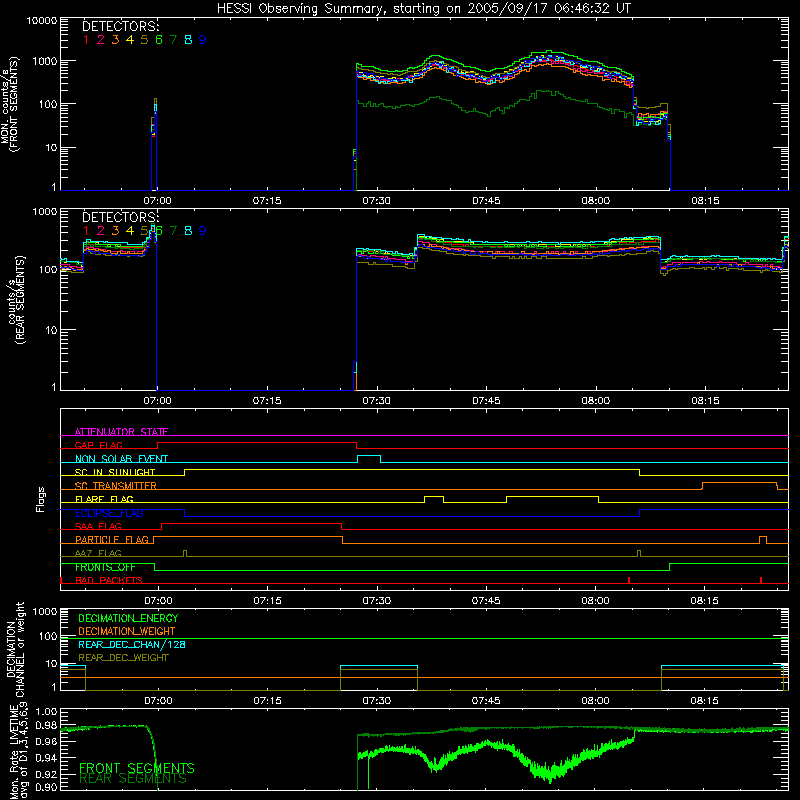The height and width of the screenshot is (800, 800).
Task: Select cyan detector 8 in rear segments legend
Action: click(x=188, y=231)
